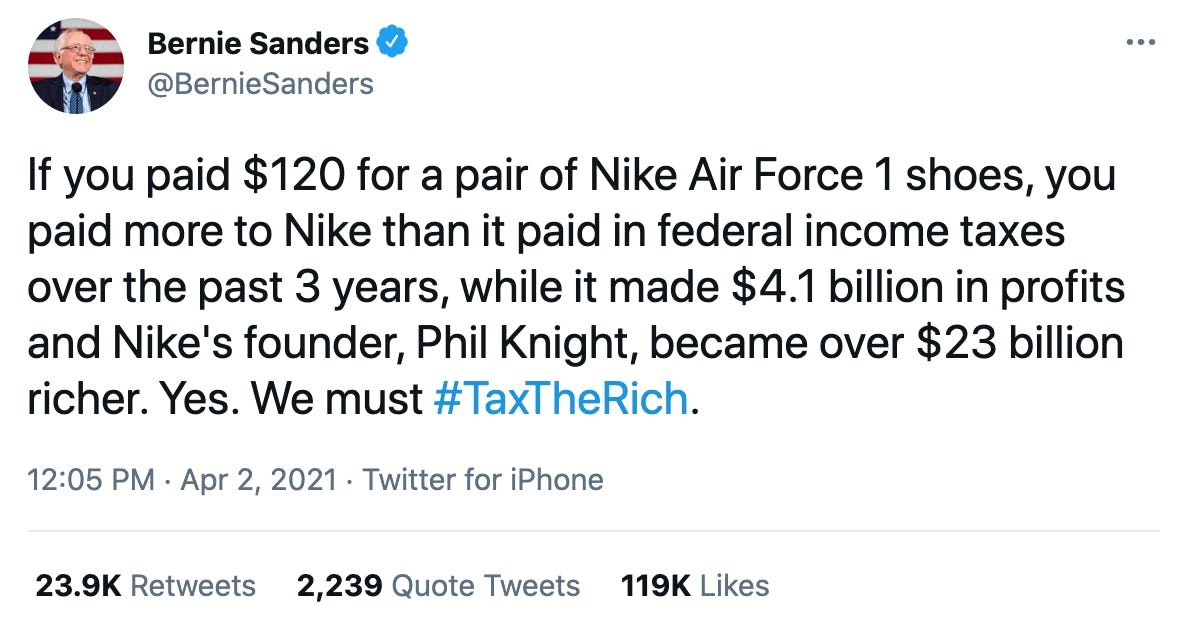Viewport: 1190px width, 634px height.
Task: Click the 'Twitter for iPhone' source label
Action: point(484,480)
